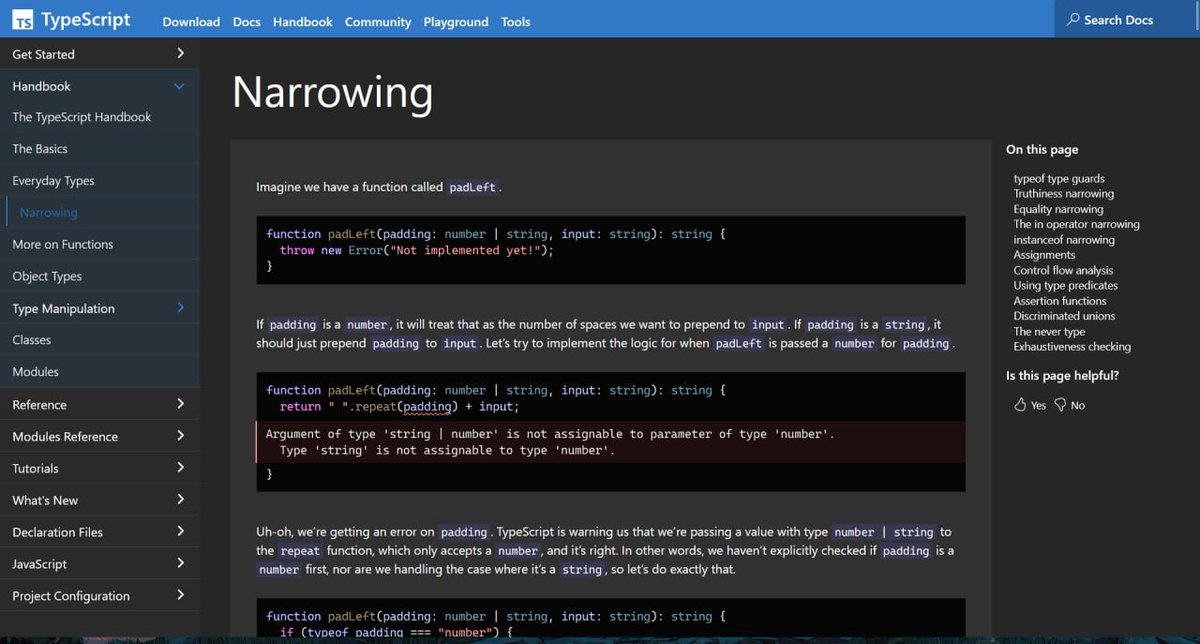Select the Narrowing sidebar item
This screenshot has width=1200, height=644.
tap(48, 213)
